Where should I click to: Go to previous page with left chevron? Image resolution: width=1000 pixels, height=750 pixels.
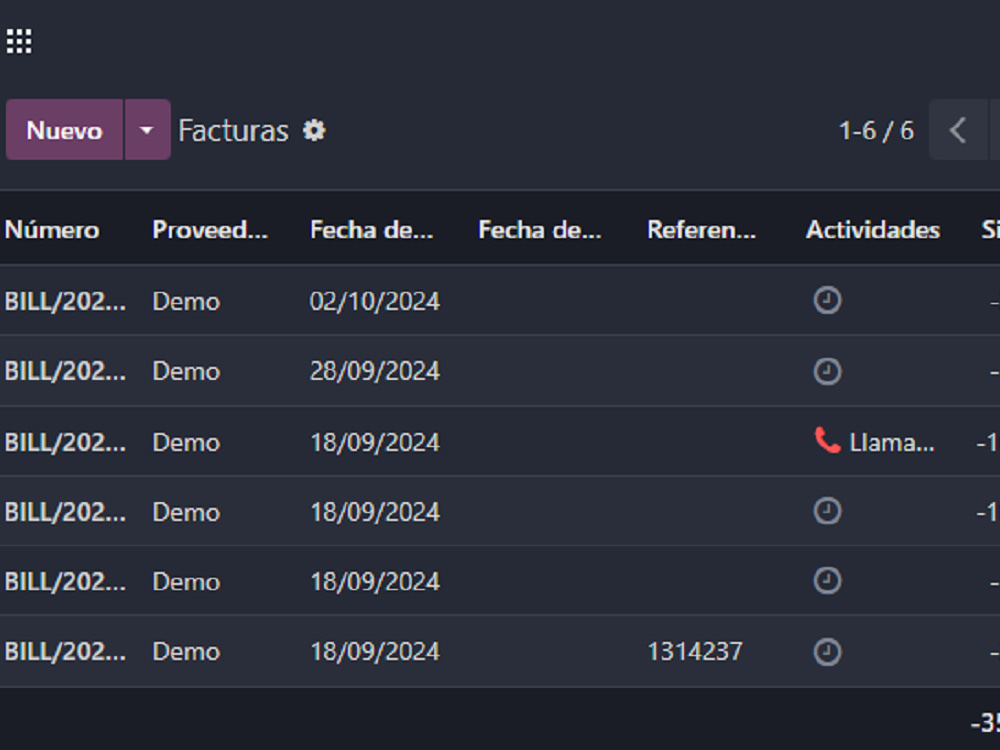click(x=958, y=130)
